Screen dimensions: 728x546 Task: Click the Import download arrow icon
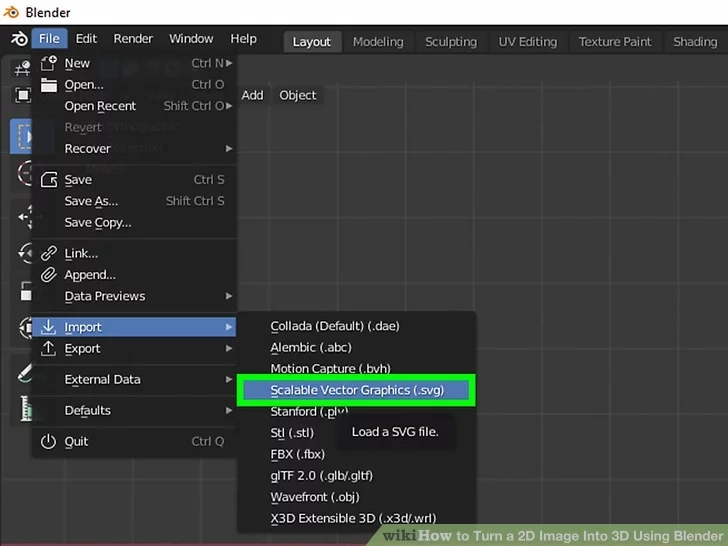[48, 327]
